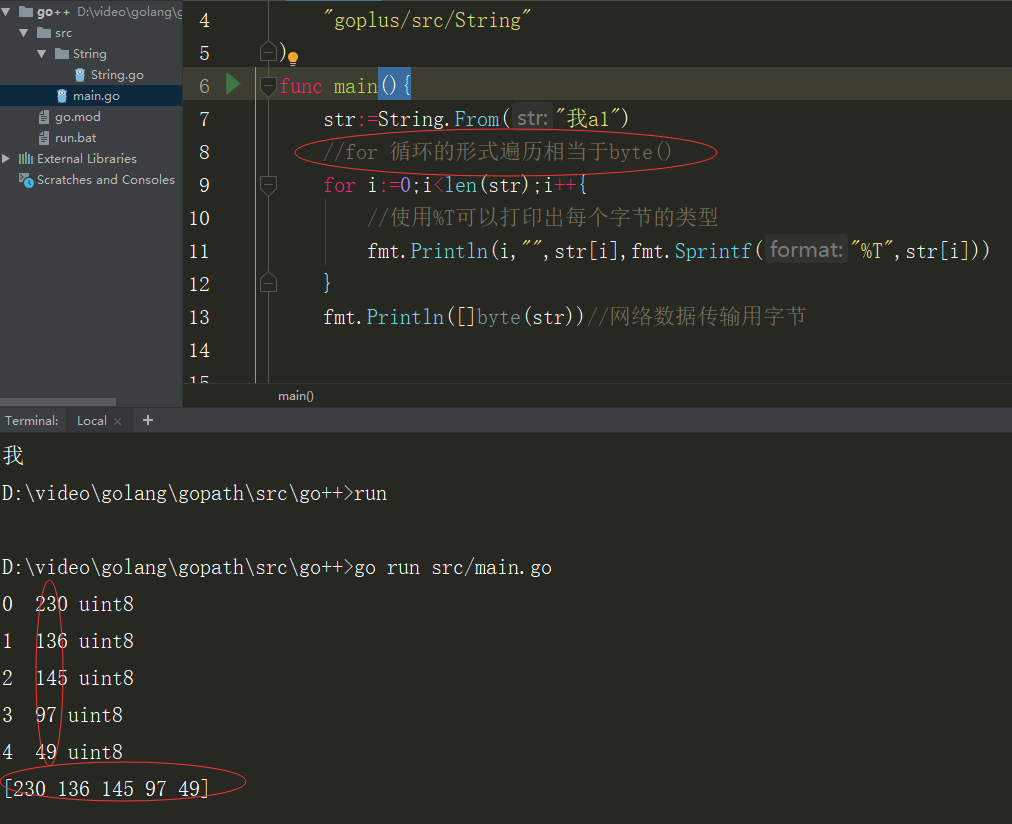Collapse the go++ project root folder
This screenshot has height=824, width=1012.
point(6,12)
